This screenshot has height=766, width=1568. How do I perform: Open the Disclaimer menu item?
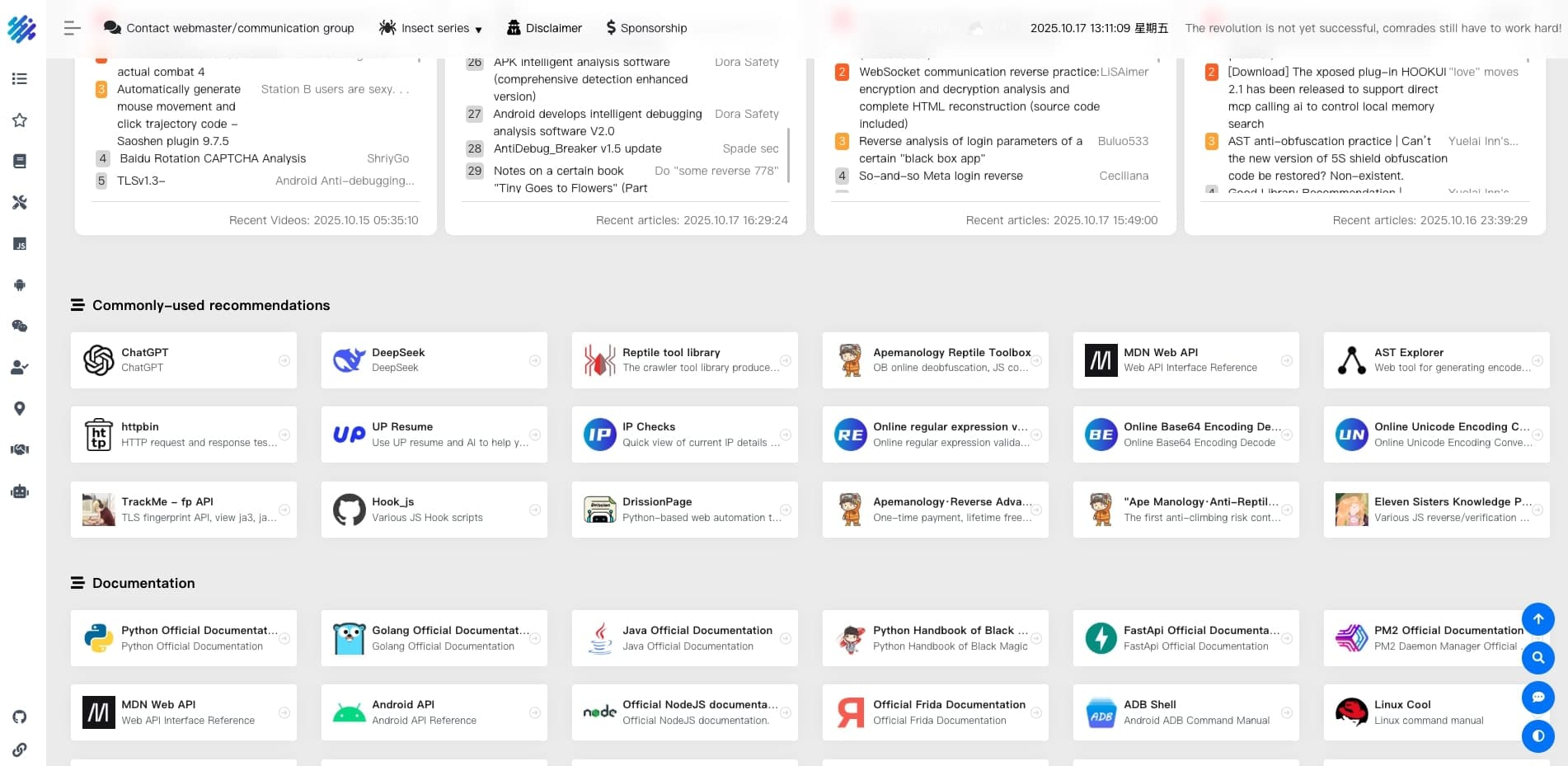[544, 28]
